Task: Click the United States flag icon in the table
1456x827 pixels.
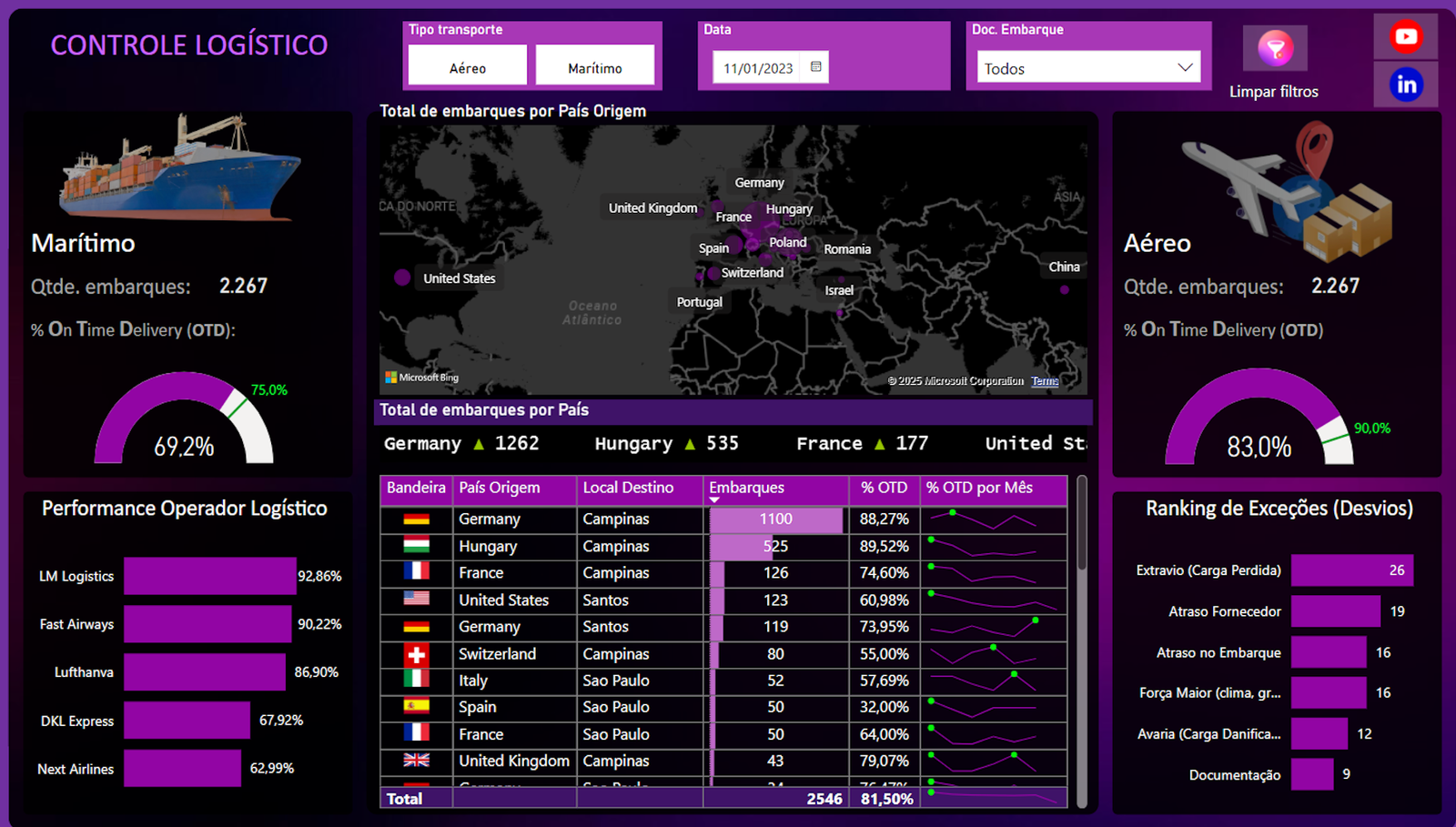Action: 416,600
